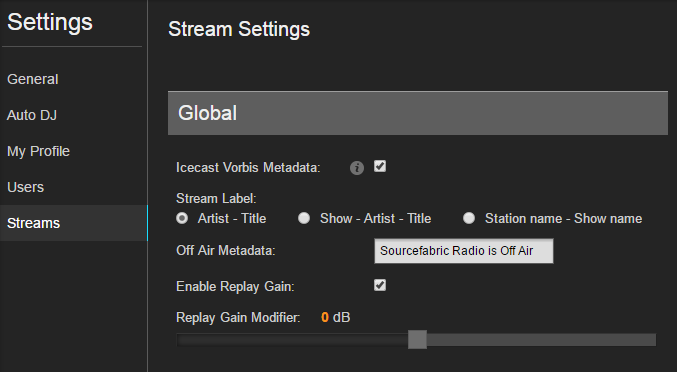Screen dimensions: 677x372
Task: Click the left side of Replay Gain slider track
Action: tap(292, 340)
